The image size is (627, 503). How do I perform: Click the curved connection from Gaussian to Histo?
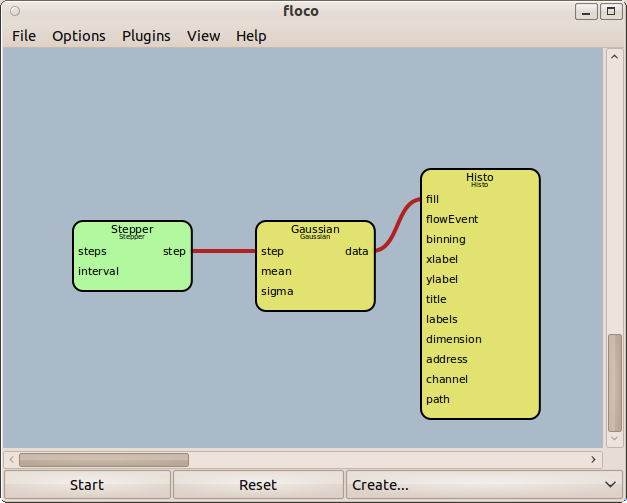[x=397, y=225]
